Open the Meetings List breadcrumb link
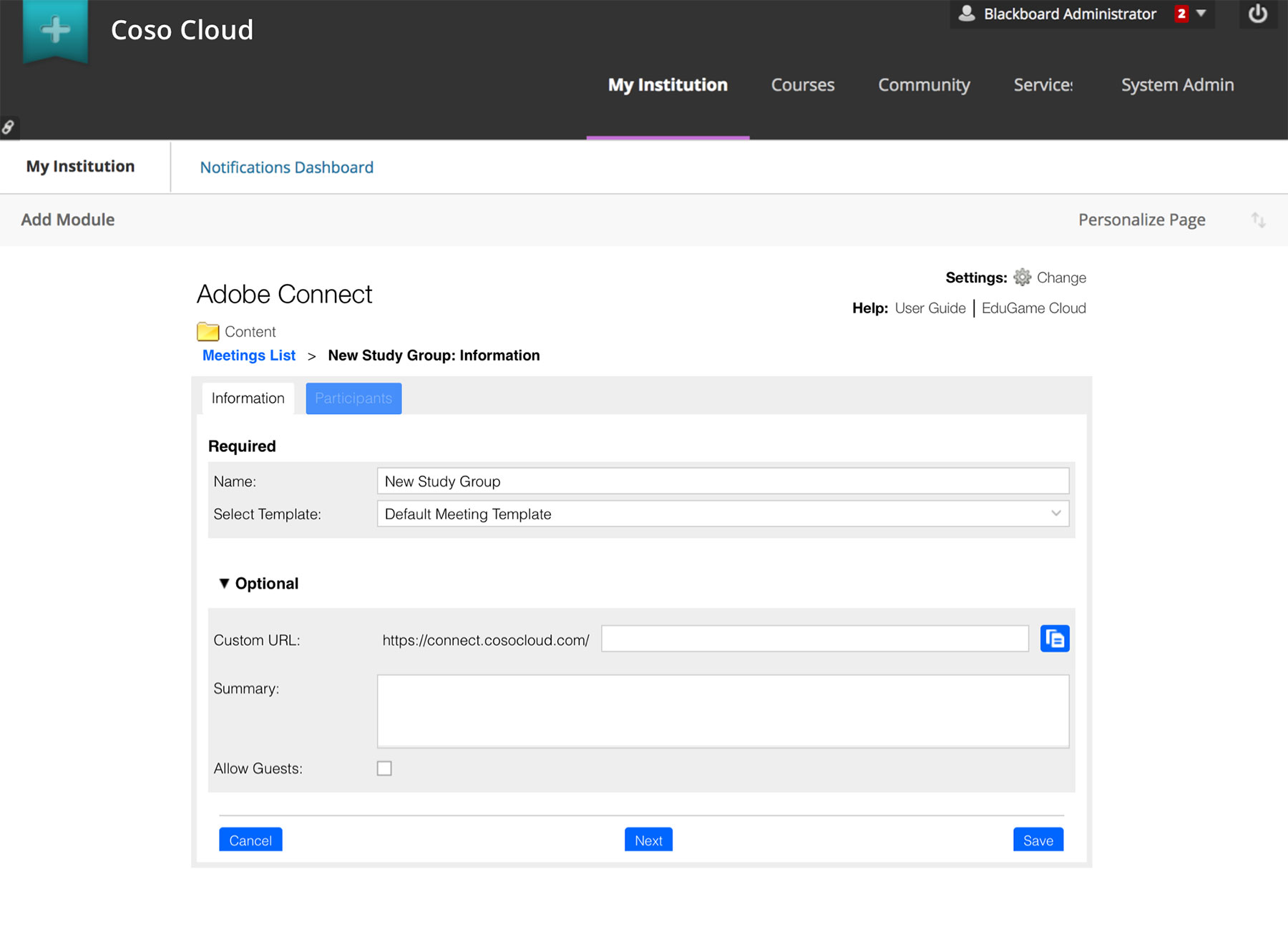The height and width of the screenshot is (952, 1288). click(x=249, y=355)
